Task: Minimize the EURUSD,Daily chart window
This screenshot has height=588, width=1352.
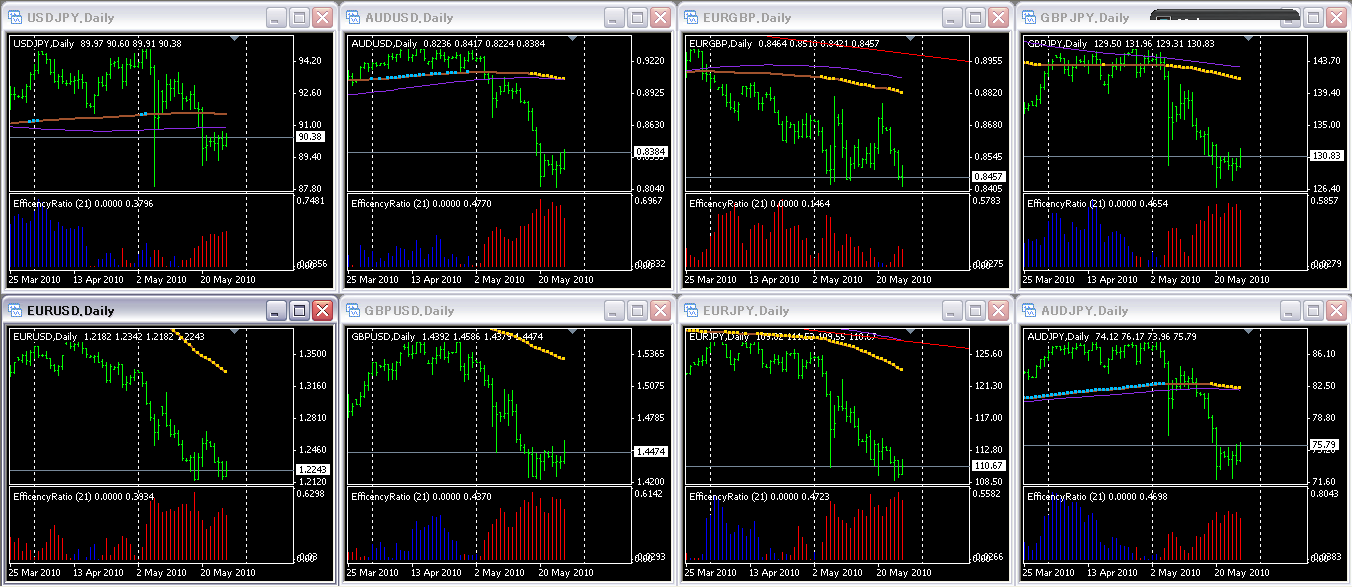Action: coord(277,311)
